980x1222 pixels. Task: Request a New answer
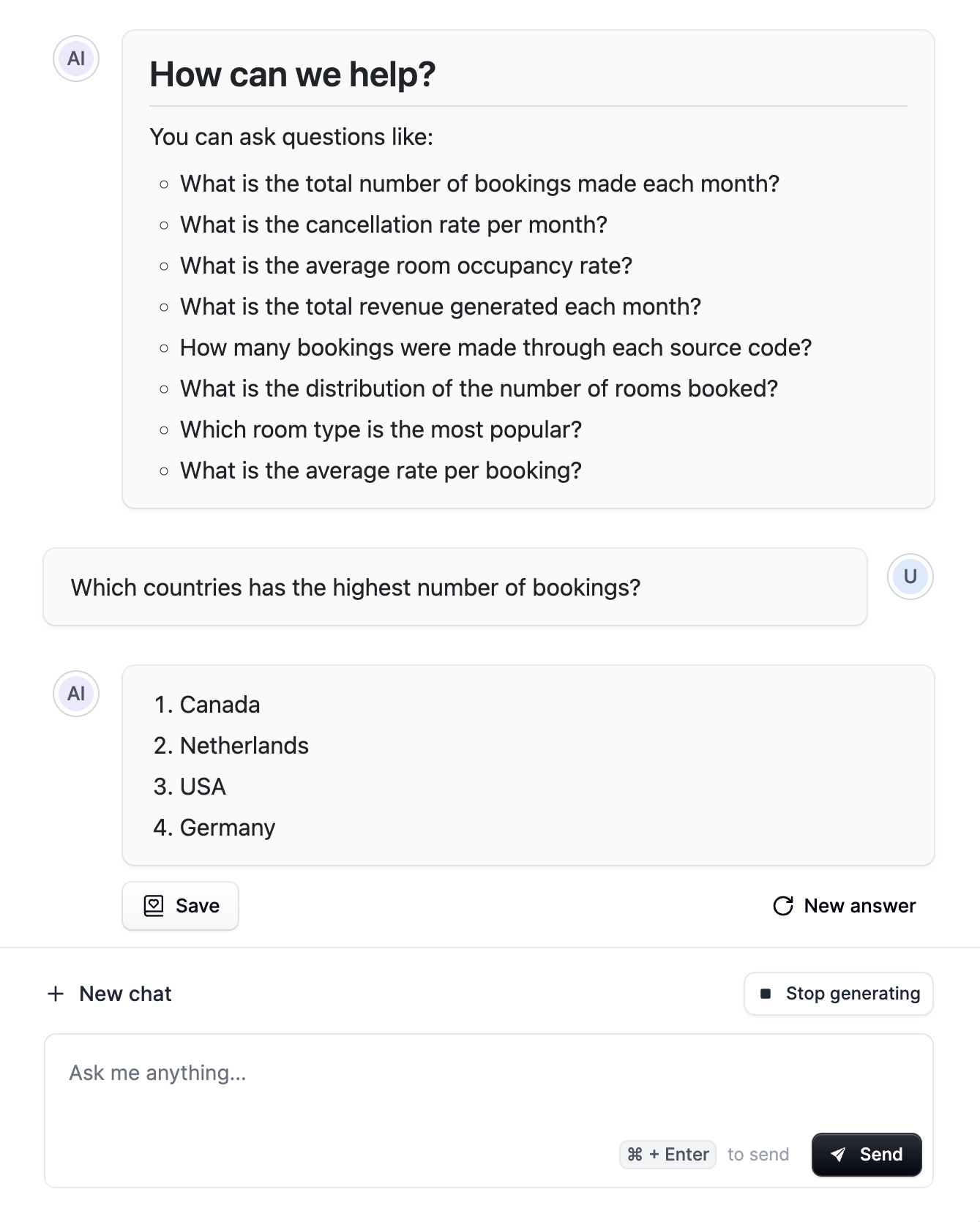tap(845, 906)
